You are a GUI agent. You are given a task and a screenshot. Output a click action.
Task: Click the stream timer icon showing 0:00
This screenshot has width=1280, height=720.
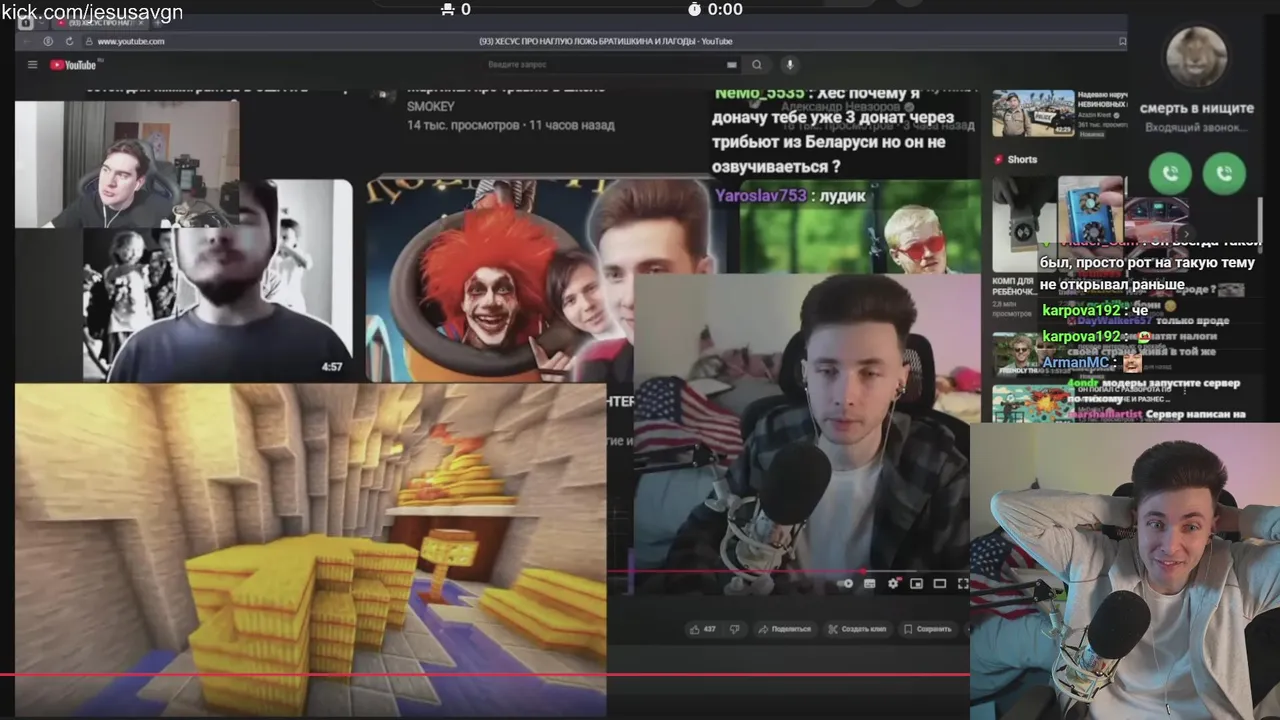pos(695,9)
